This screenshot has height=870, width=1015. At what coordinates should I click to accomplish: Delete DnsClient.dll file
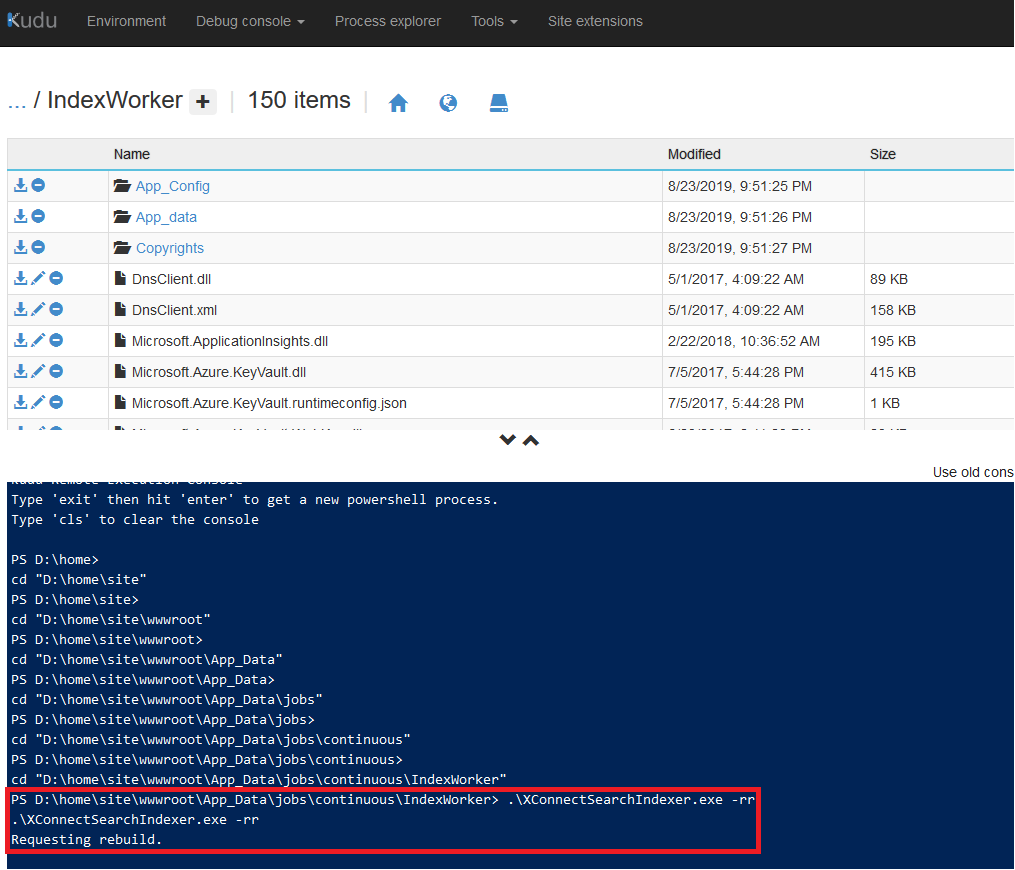[x=56, y=278]
